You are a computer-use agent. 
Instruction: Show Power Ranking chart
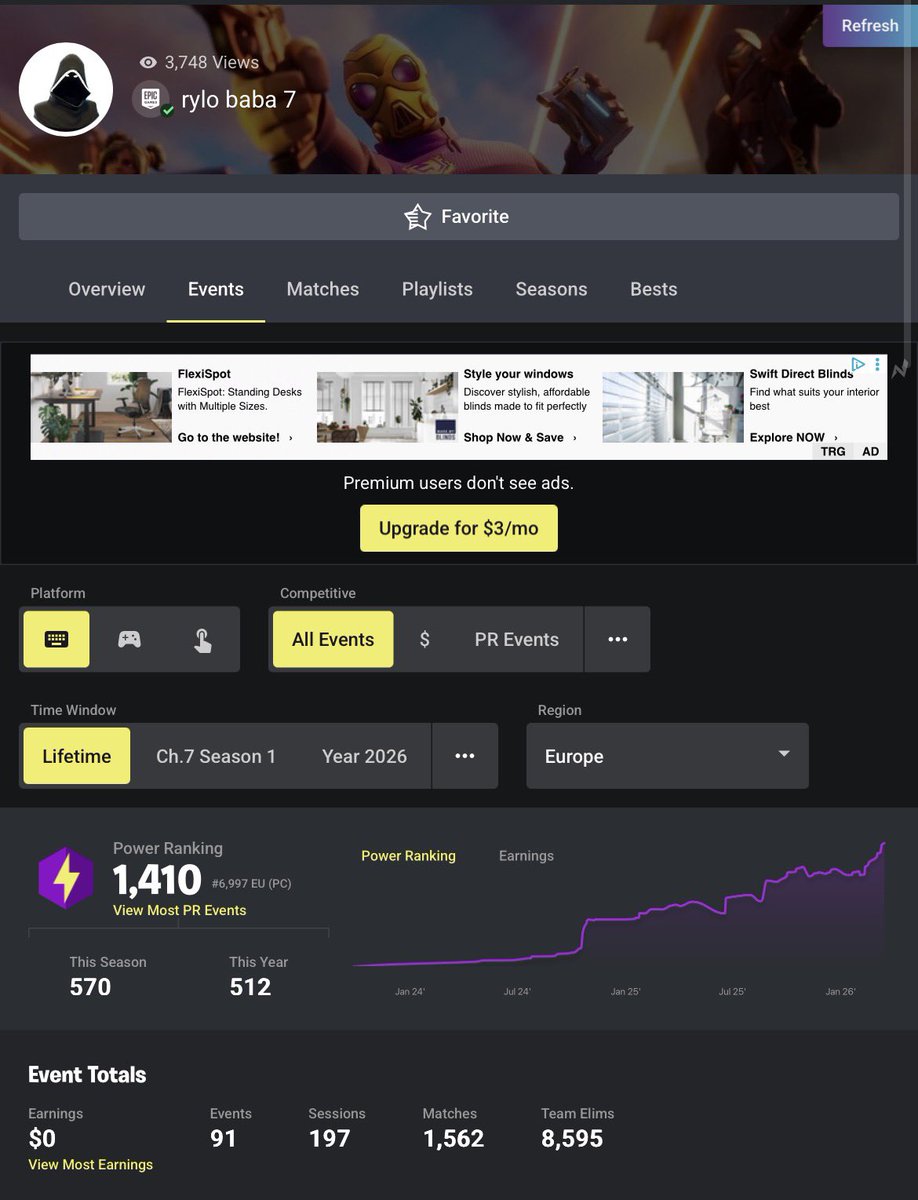(x=408, y=856)
